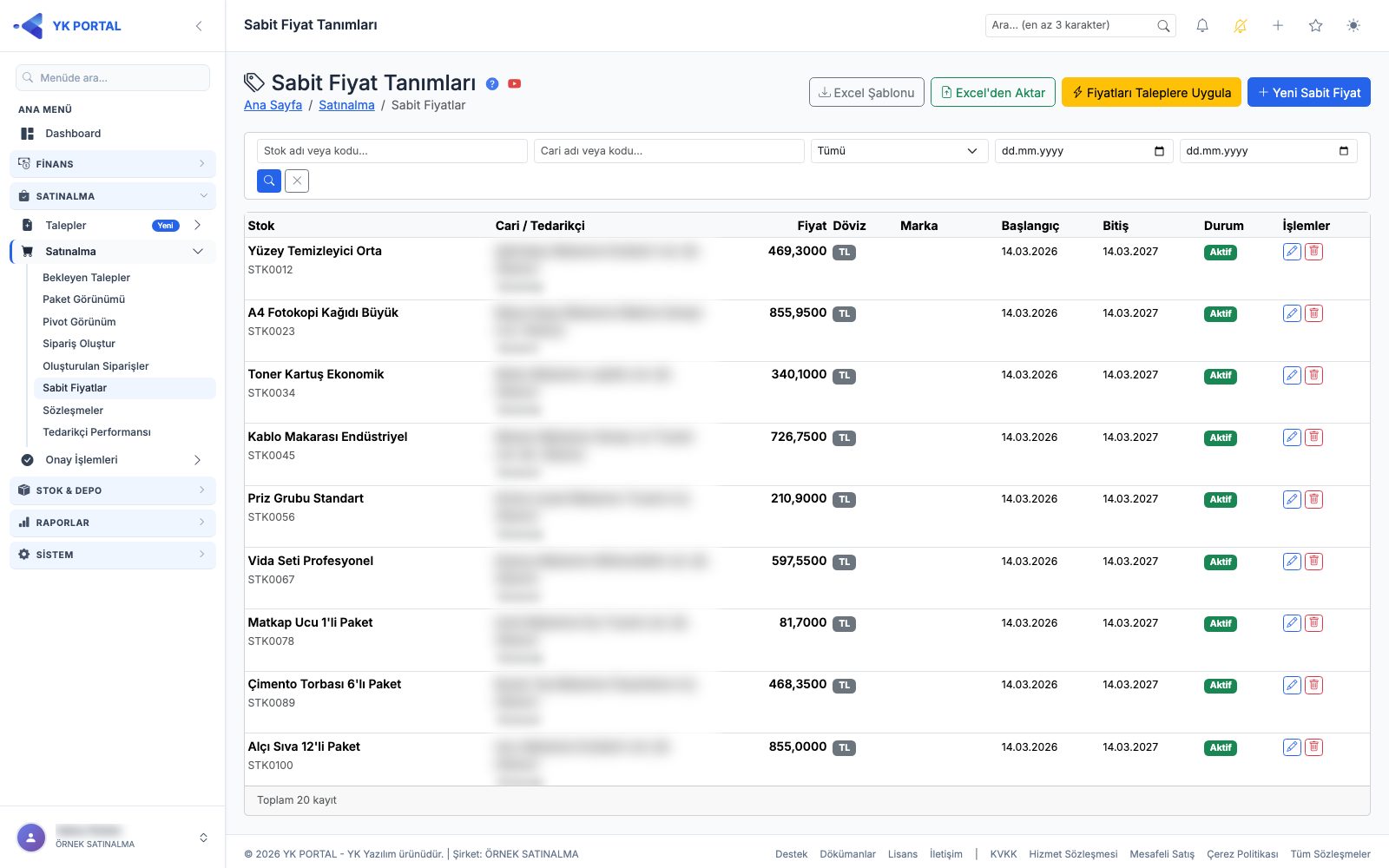Open the red video tutorial icon
The width and height of the screenshot is (1389, 868).
pyautogui.click(x=514, y=83)
